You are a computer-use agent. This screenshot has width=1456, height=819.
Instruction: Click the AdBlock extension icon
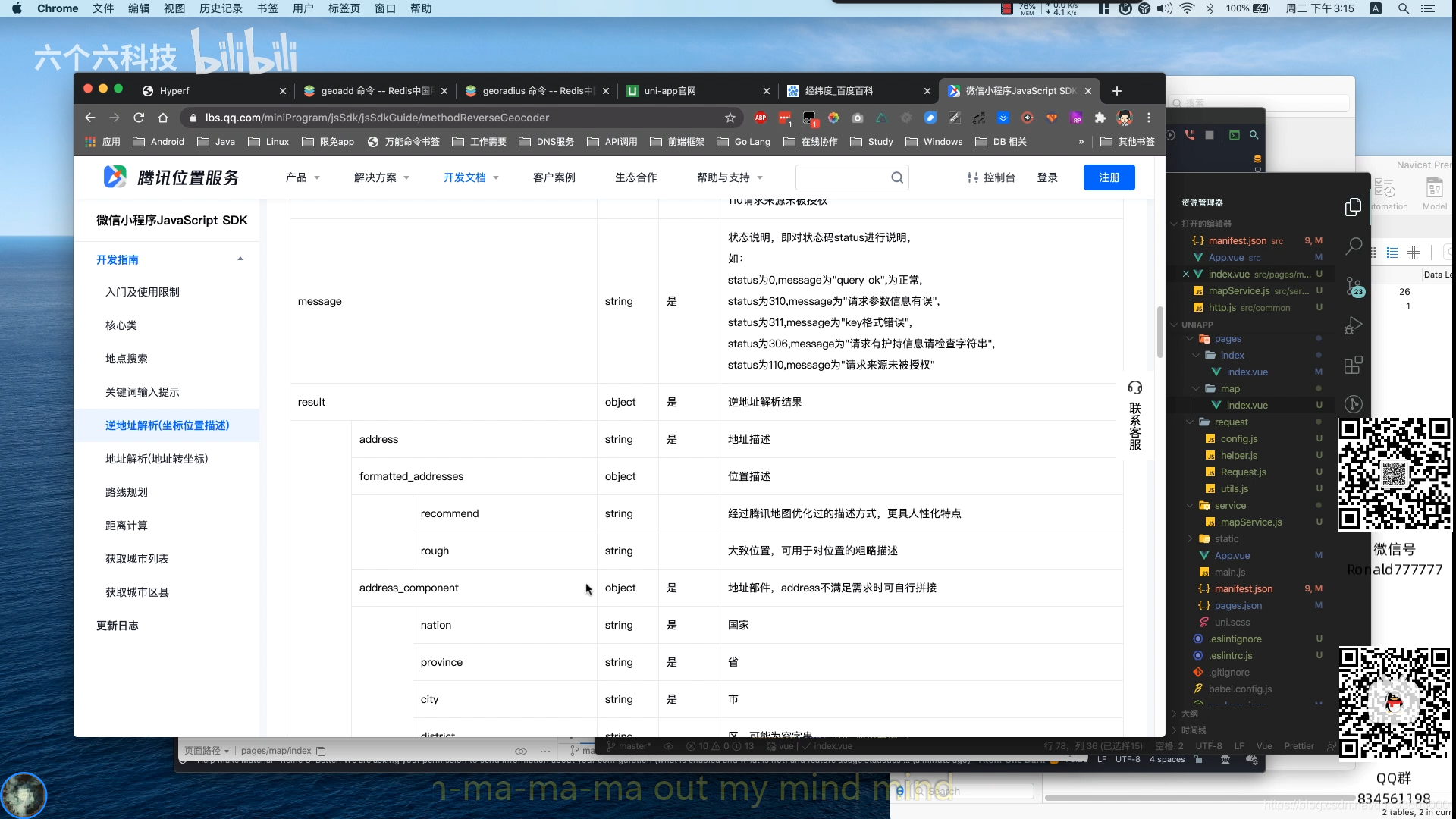[762, 118]
